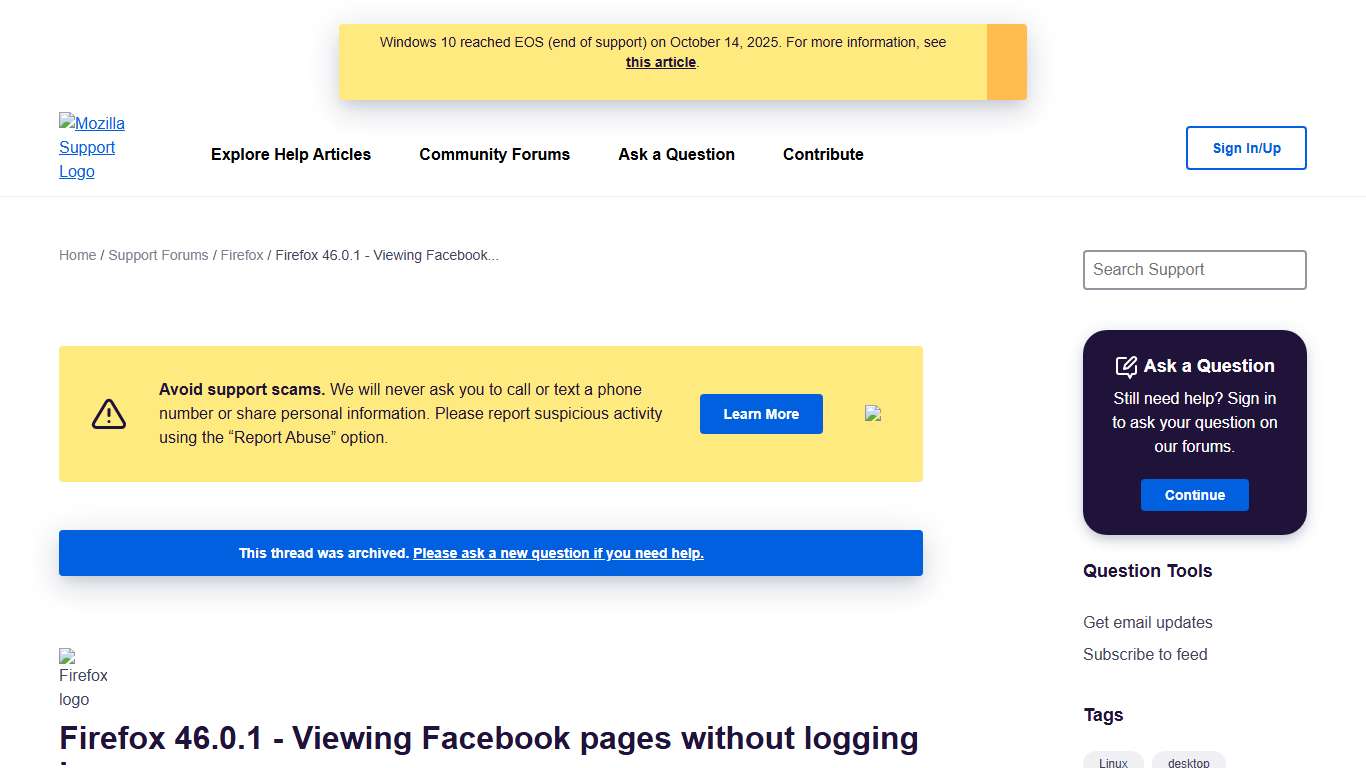Image resolution: width=1366 pixels, height=768 pixels.
Task: Click the Mozilla Support logo
Action: point(92,147)
